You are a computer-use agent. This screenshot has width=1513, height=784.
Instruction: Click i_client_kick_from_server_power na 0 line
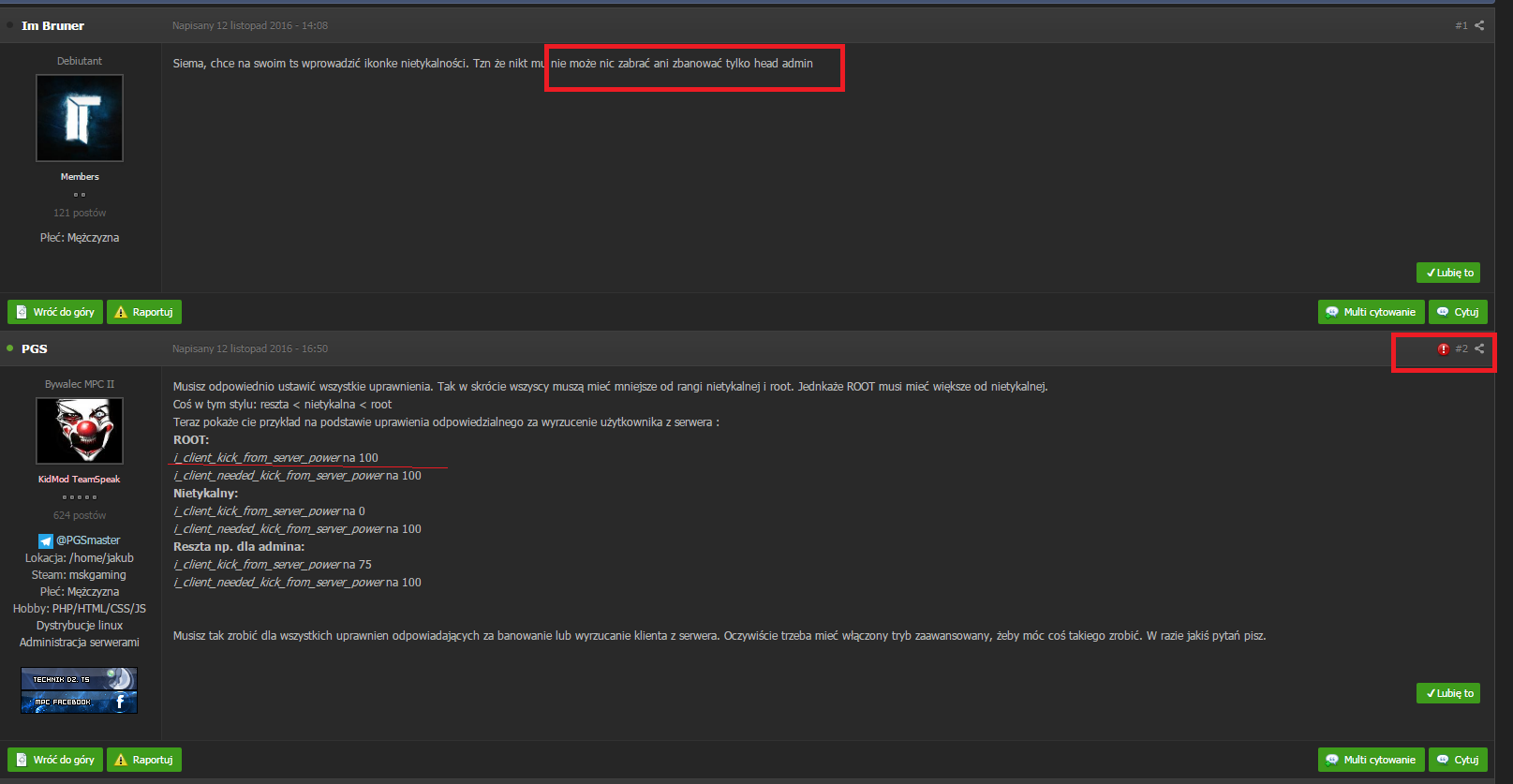coord(270,511)
